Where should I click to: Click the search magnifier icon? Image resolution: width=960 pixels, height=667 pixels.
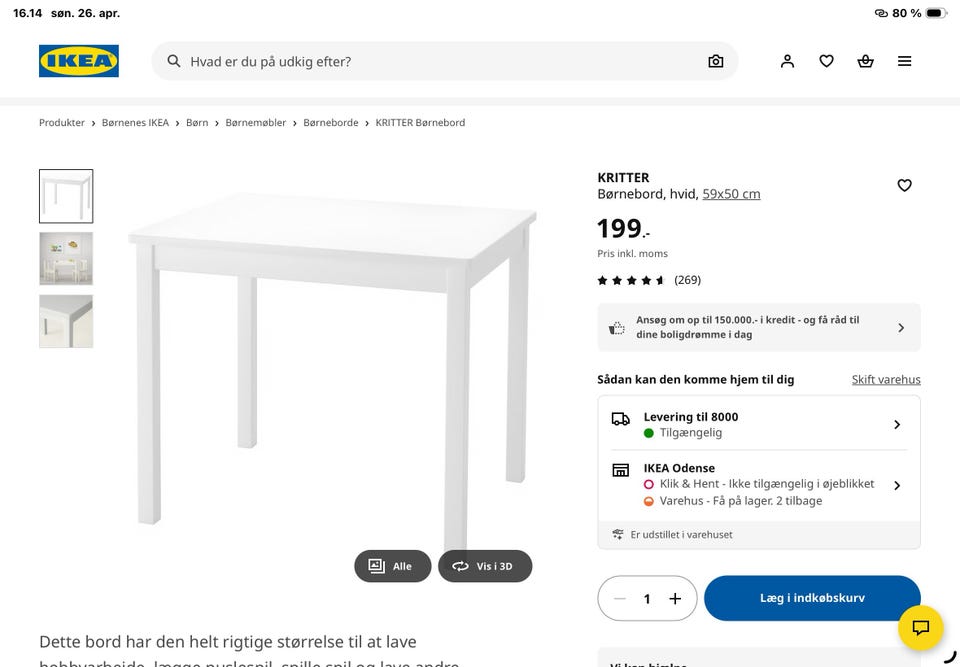(174, 61)
